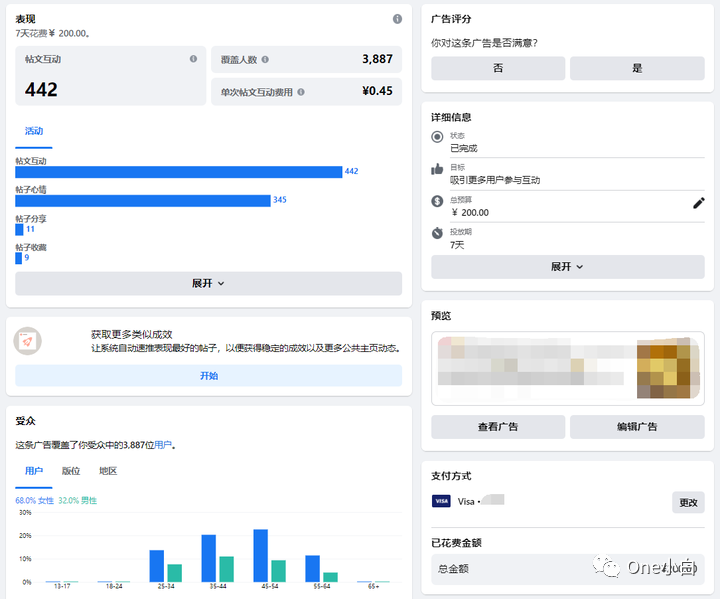Click the 帖子心情 bar showing 345

[143, 201]
